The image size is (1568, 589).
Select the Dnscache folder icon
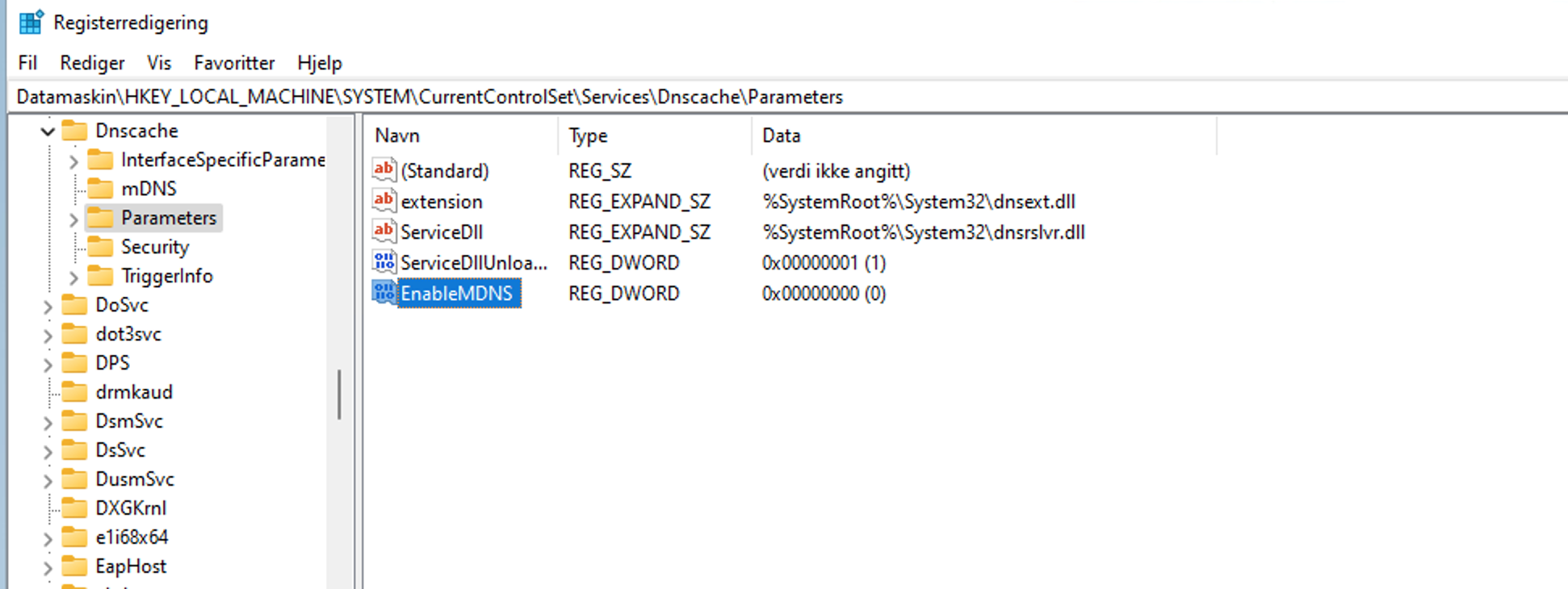(x=74, y=130)
